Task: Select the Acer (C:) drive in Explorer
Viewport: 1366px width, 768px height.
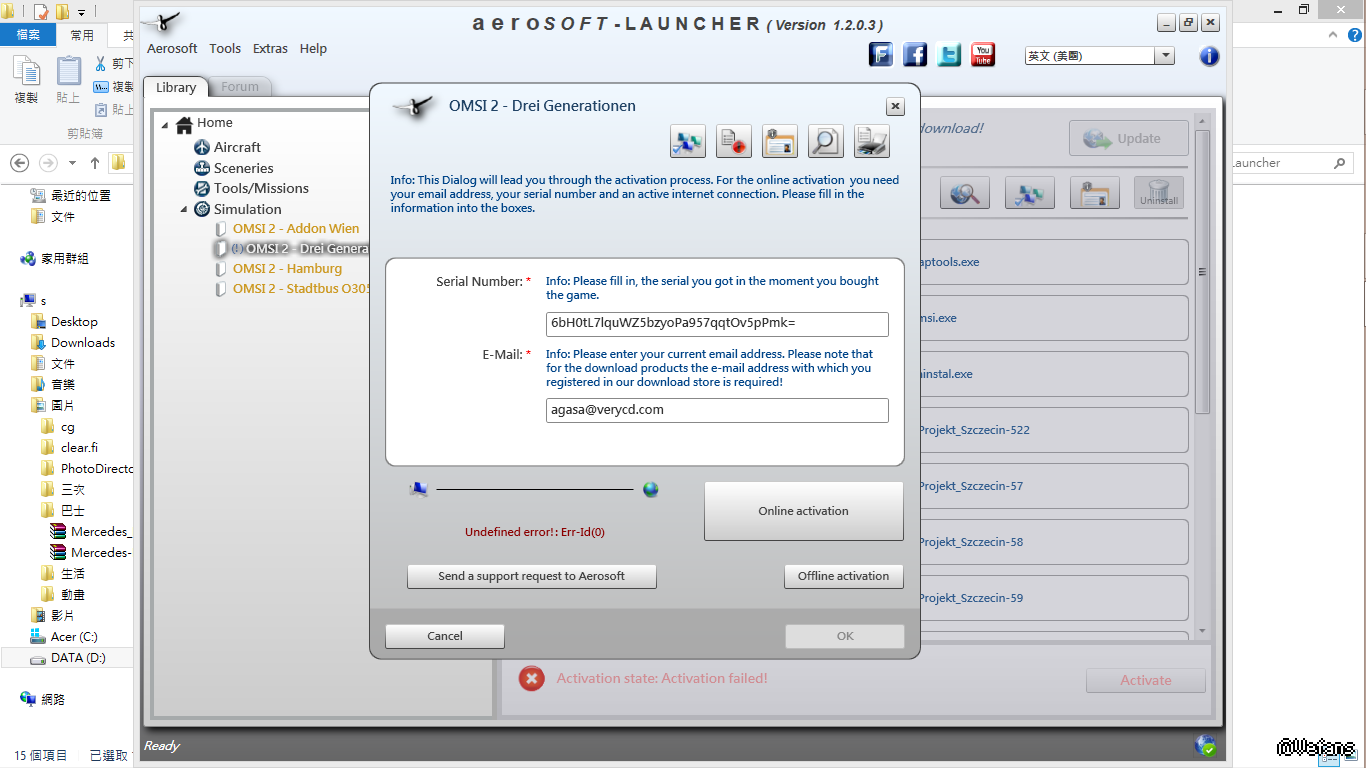Action: 74,636
